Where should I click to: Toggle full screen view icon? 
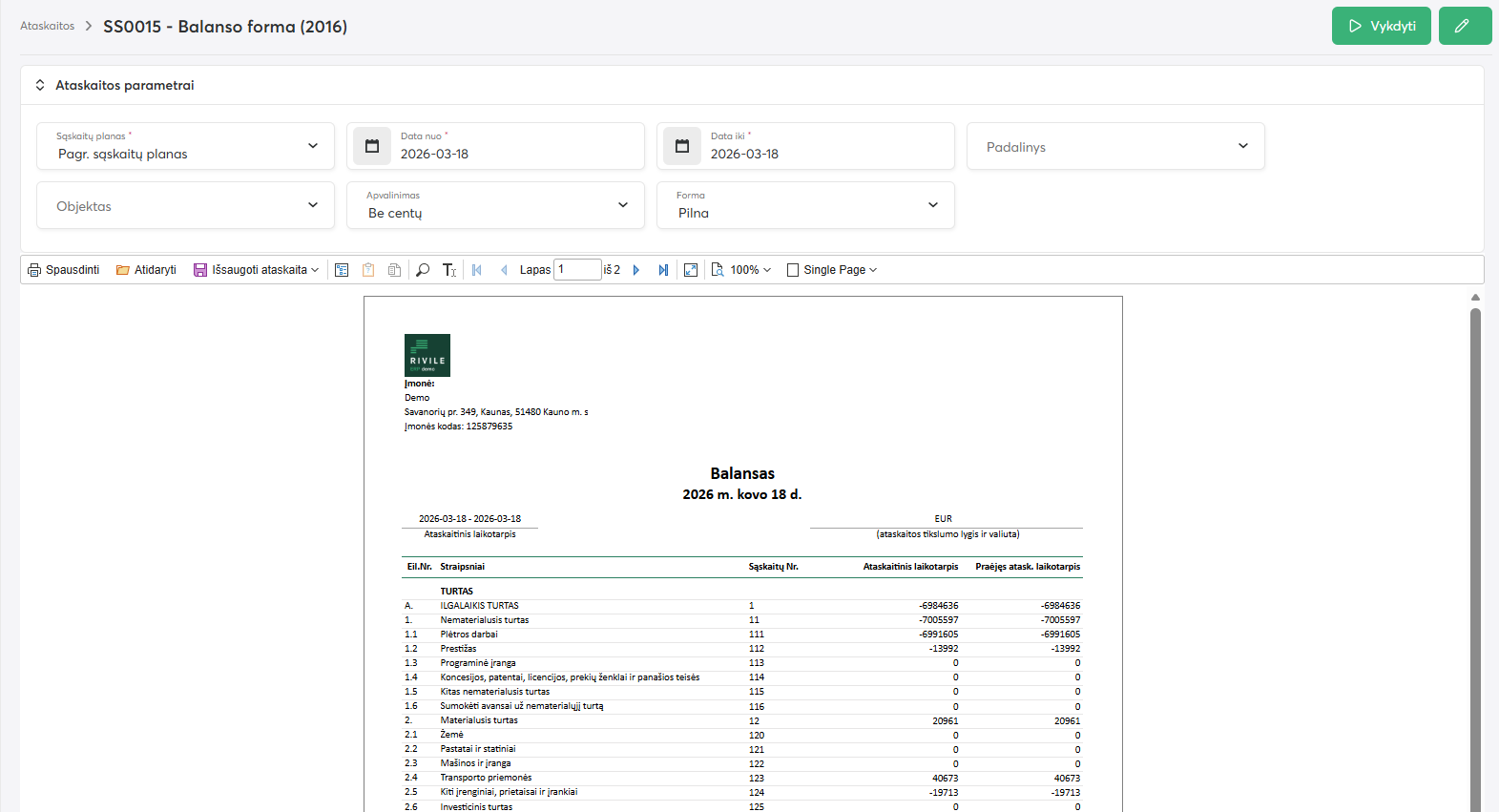click(x=691, y=270)
